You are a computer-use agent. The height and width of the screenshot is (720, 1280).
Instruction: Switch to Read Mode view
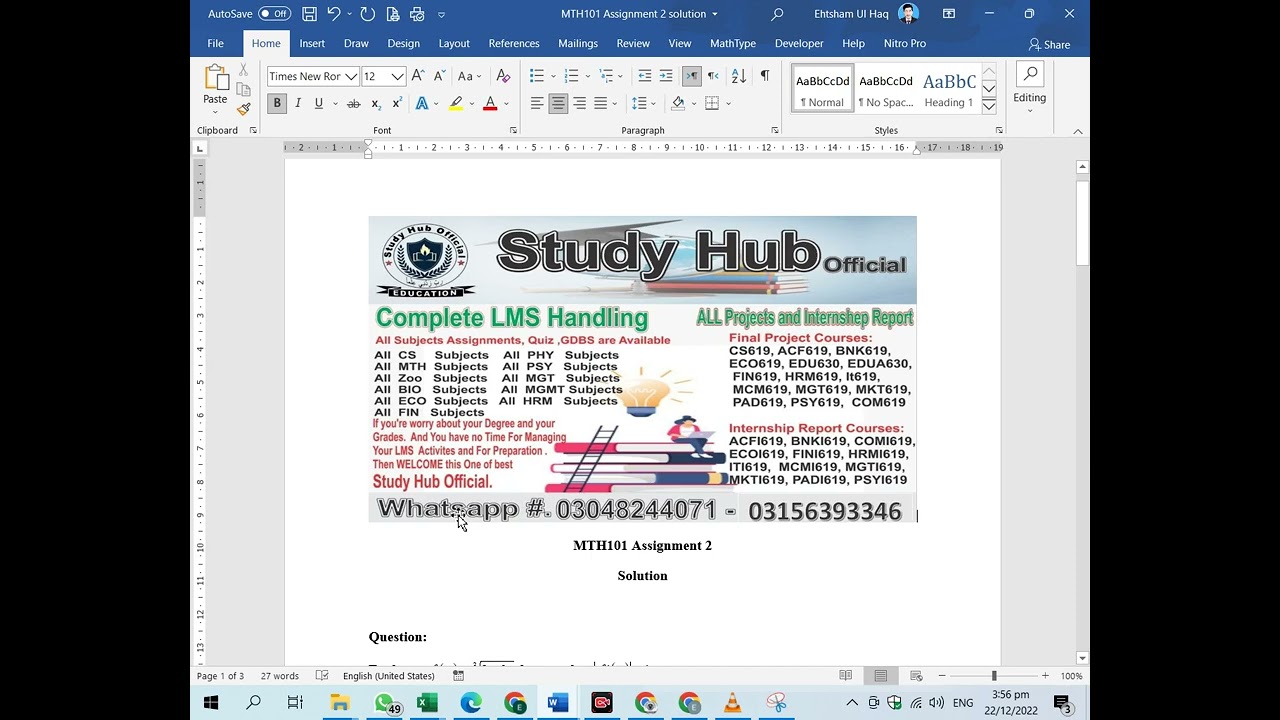[x=846, y=676]
